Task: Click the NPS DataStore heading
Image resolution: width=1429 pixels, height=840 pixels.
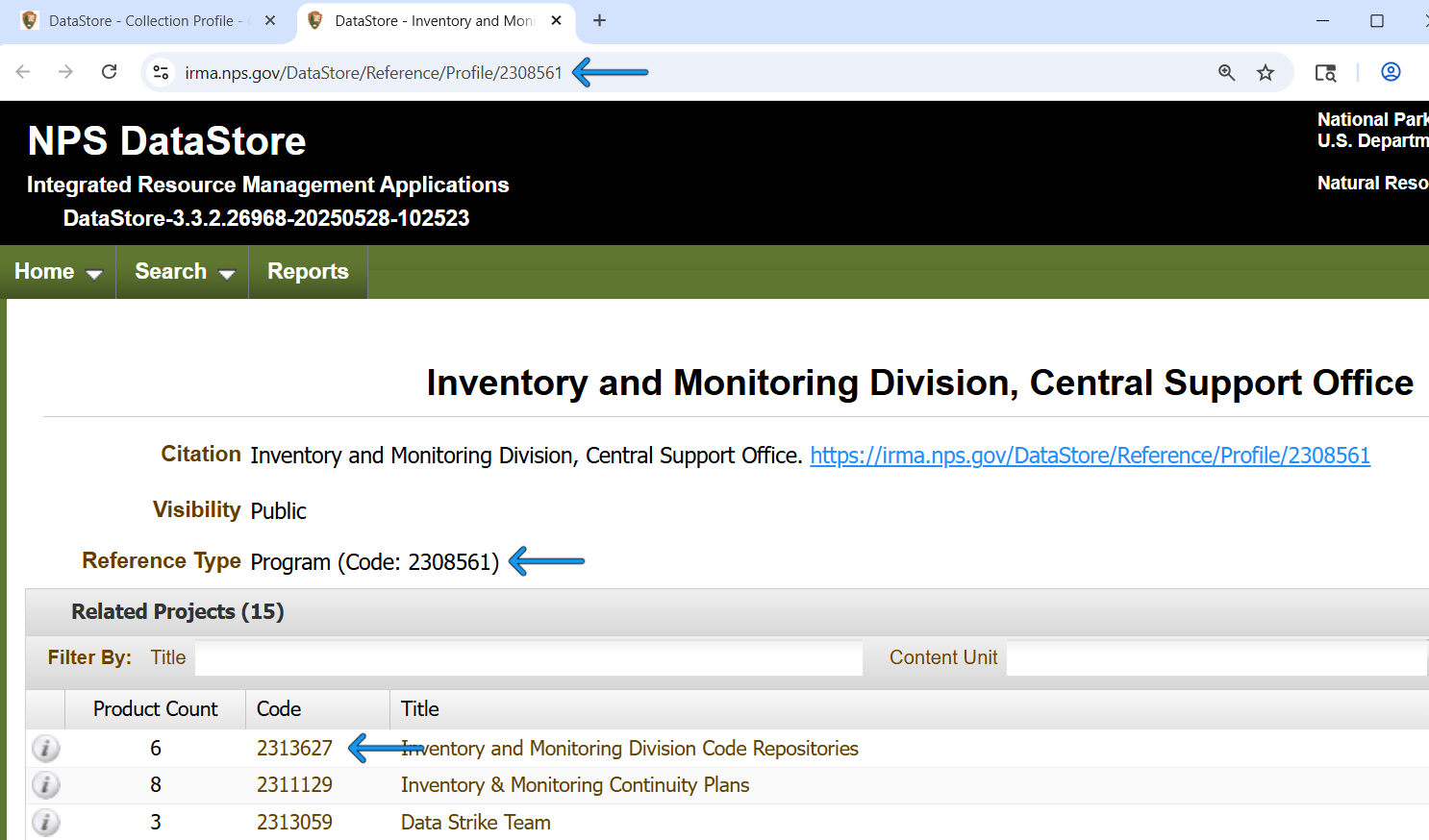Action: pyautogui.click(x=166, y=141)
